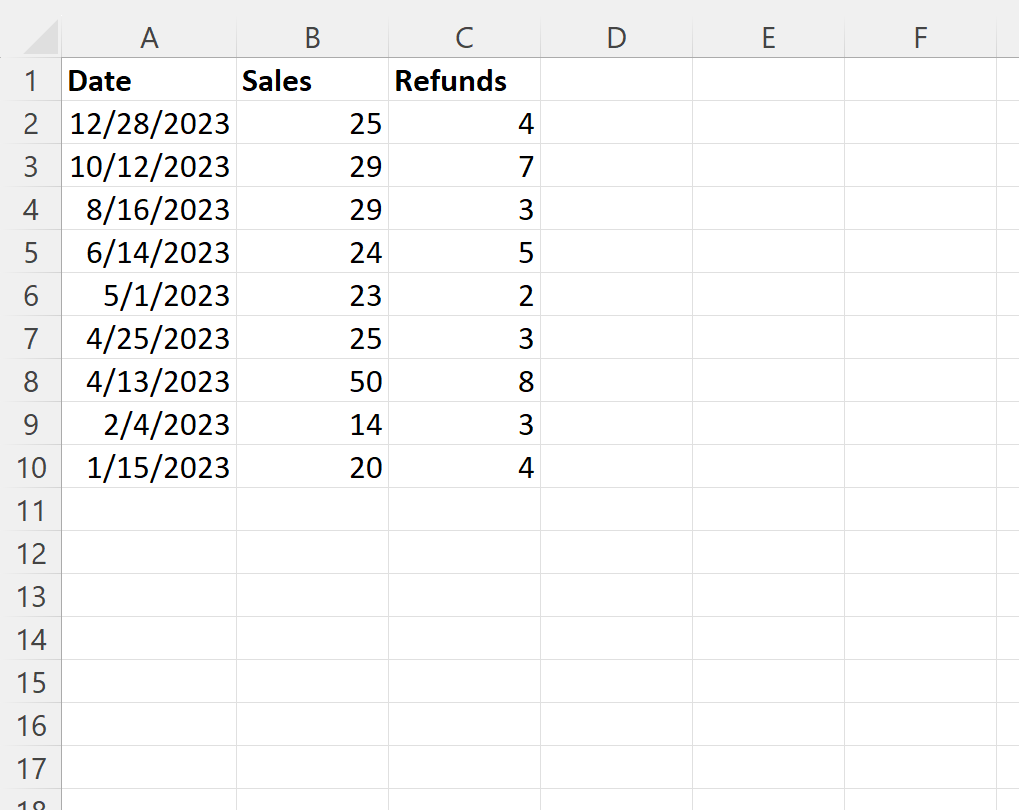The height and width of the screenshot is (810, 1019).
Task: Select row 11 header
Action: pos(31,511)
